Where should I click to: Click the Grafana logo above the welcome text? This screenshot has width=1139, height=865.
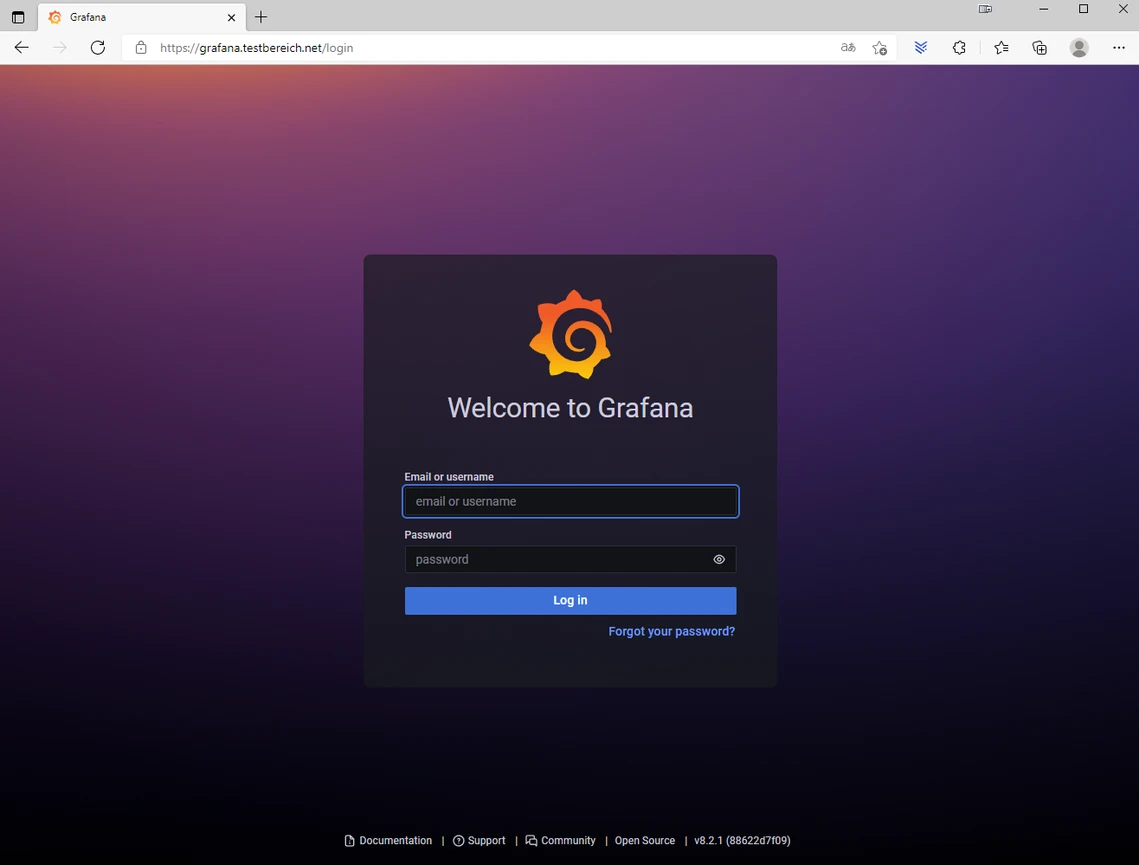570,334
